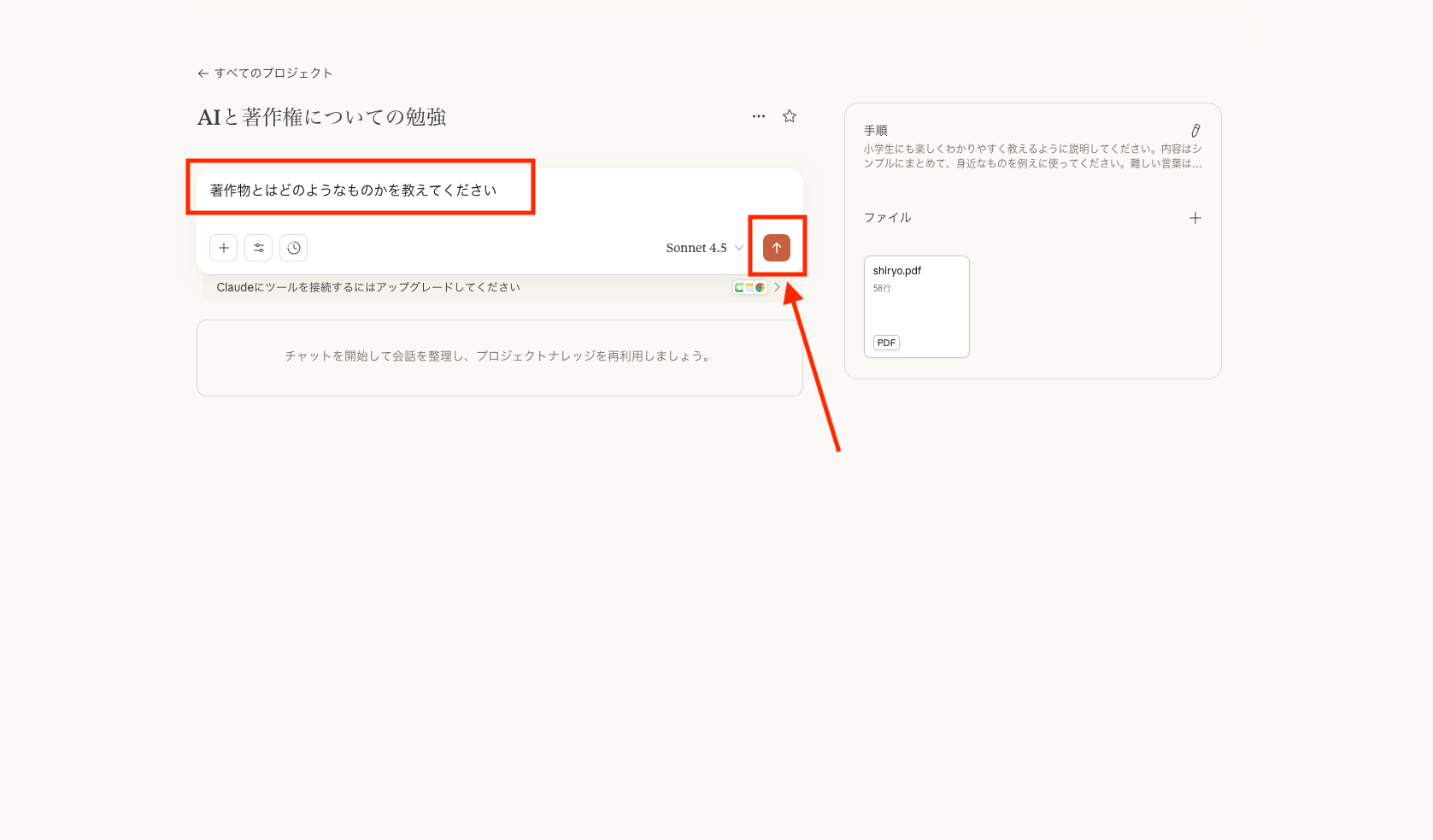Click the PDF badge on shiryo.pdf
The width and height of the screenshot is (1433, 840).
click(885, 342)
